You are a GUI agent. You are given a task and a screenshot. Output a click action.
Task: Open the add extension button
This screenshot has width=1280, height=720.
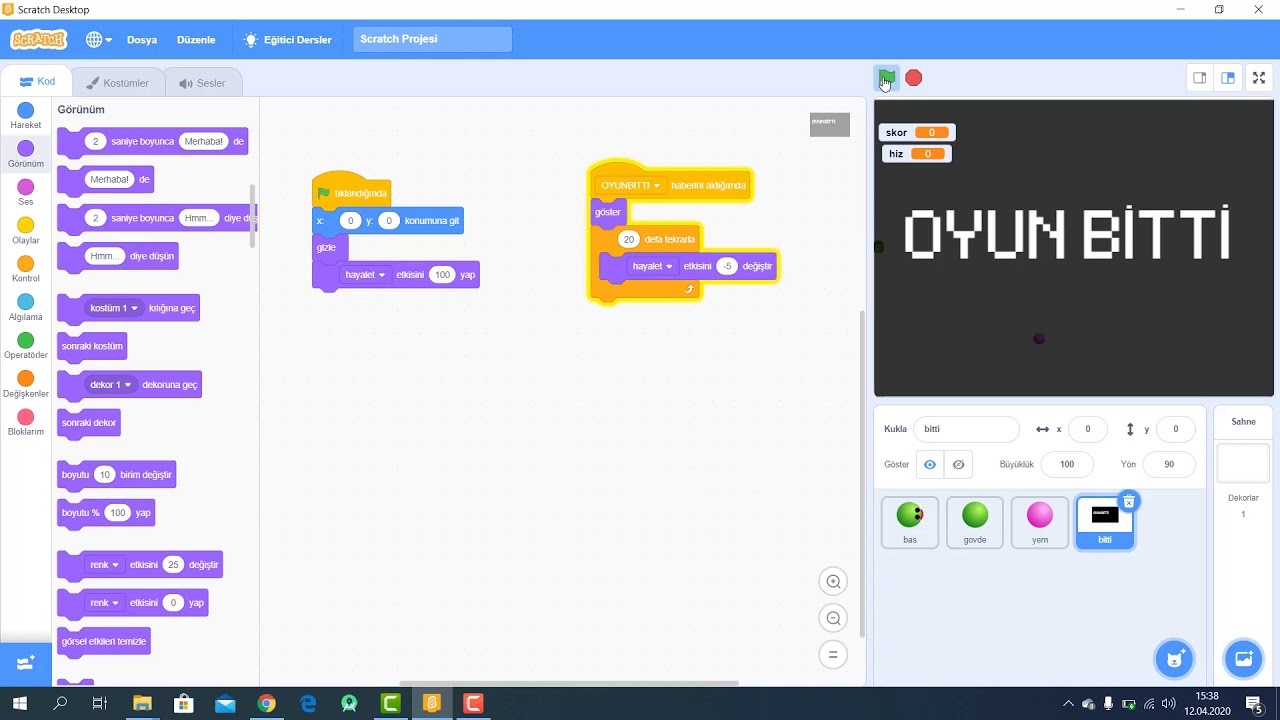[26, 663]
